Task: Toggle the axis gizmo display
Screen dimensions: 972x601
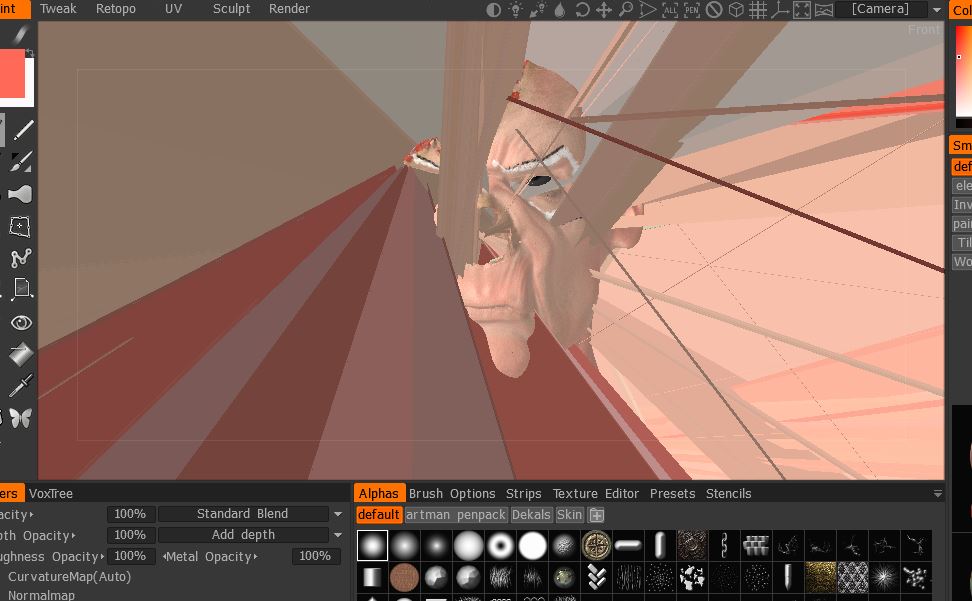Action: click(780, 10)
